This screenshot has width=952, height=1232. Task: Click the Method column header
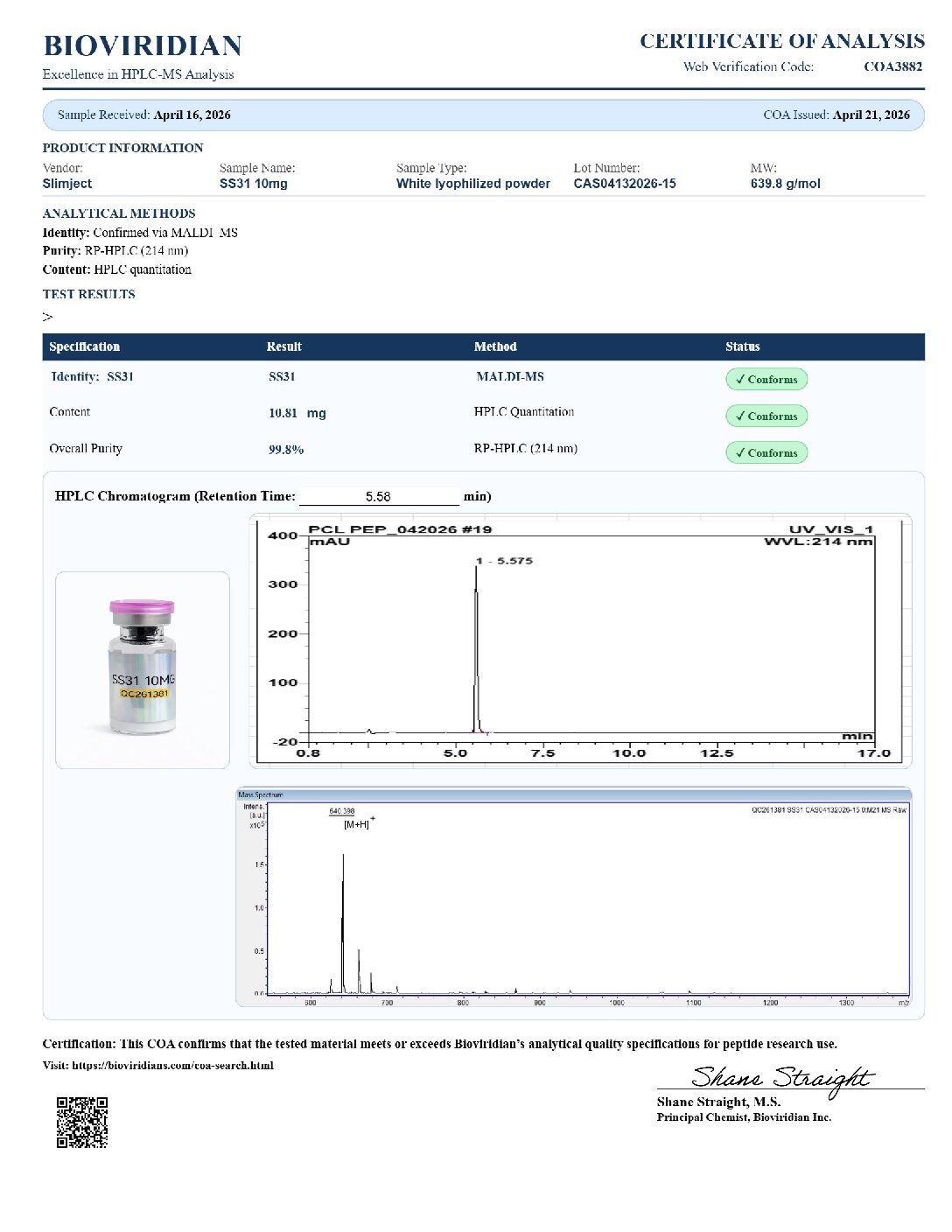[x=495, y=346]
